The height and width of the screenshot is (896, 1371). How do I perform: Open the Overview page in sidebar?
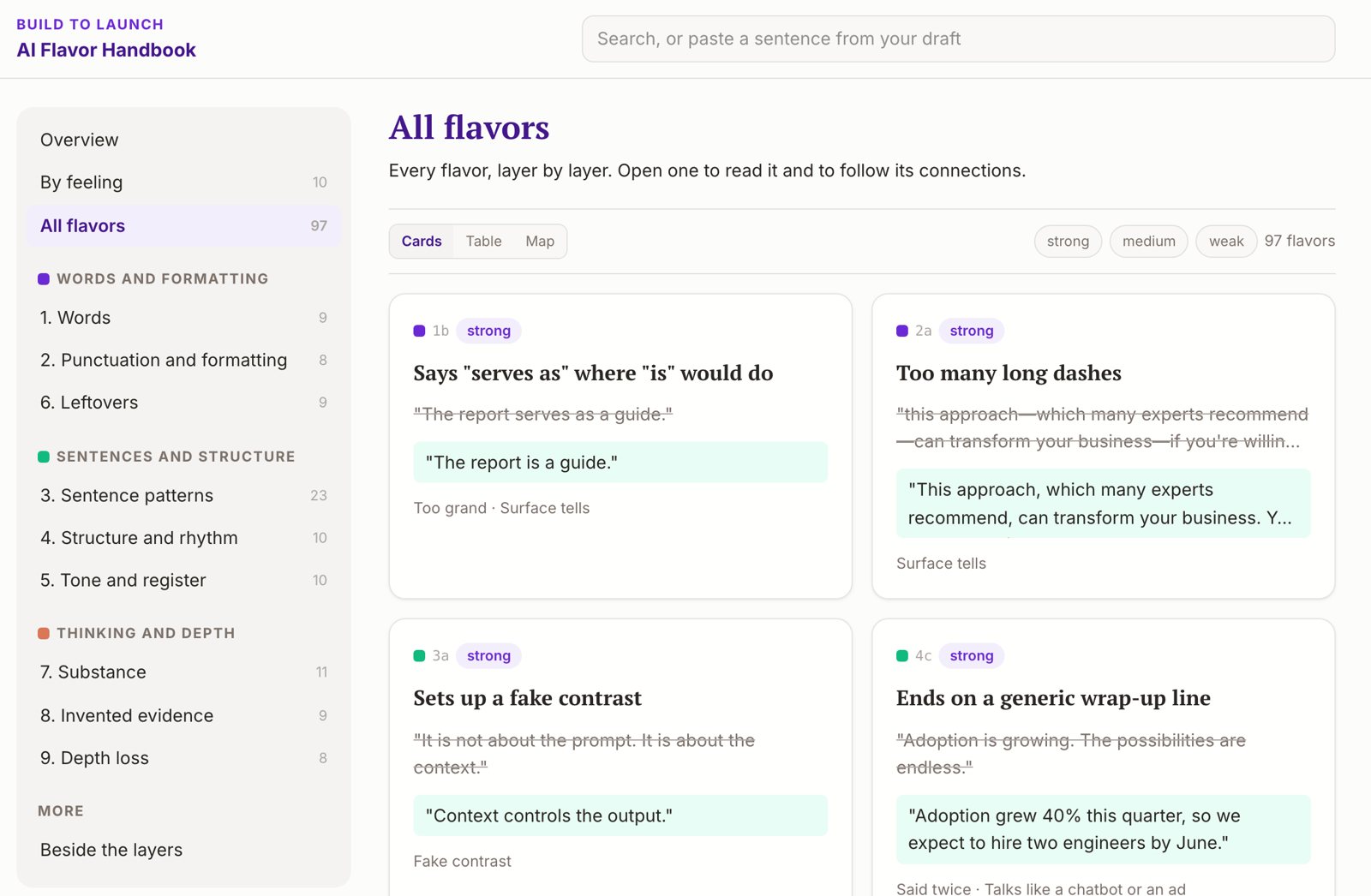click(183, 140)
